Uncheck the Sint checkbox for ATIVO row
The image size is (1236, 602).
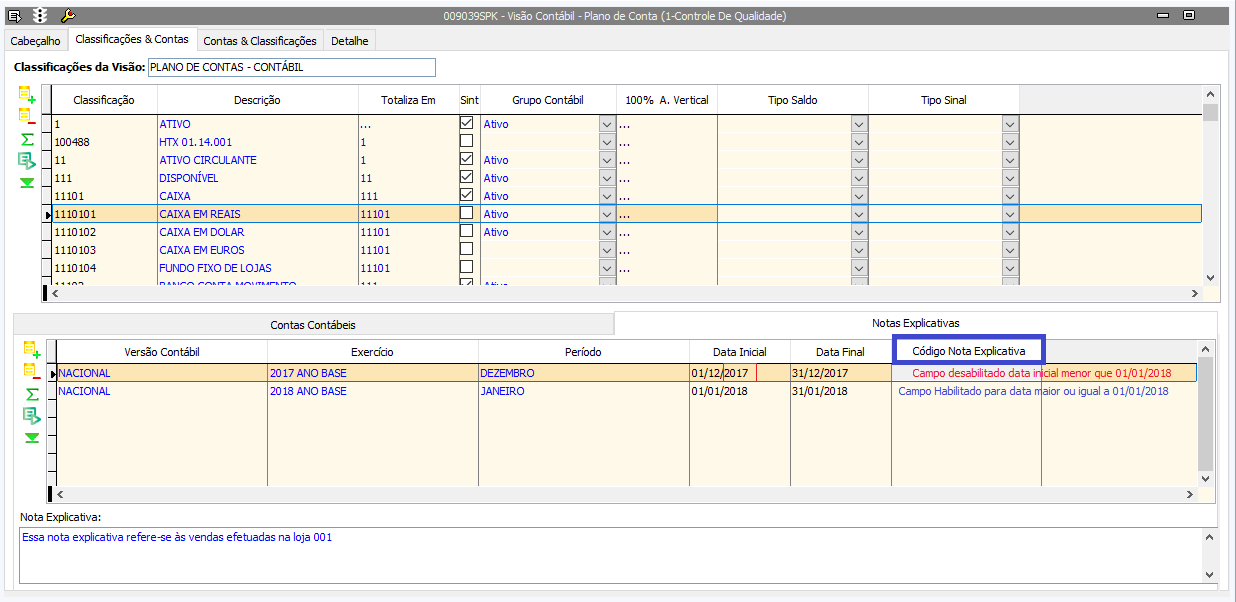point(466,124)
